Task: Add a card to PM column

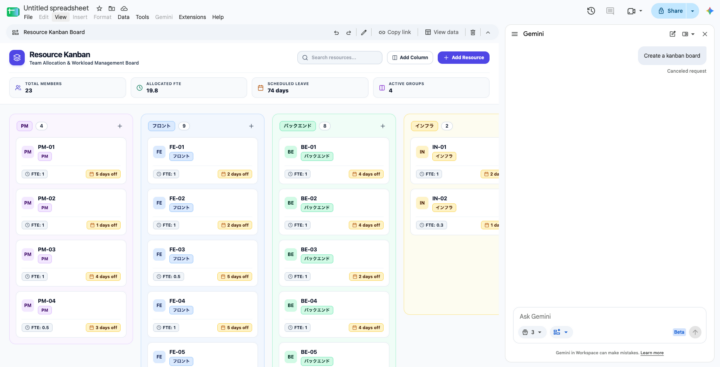Action: (x=120, y=126)
